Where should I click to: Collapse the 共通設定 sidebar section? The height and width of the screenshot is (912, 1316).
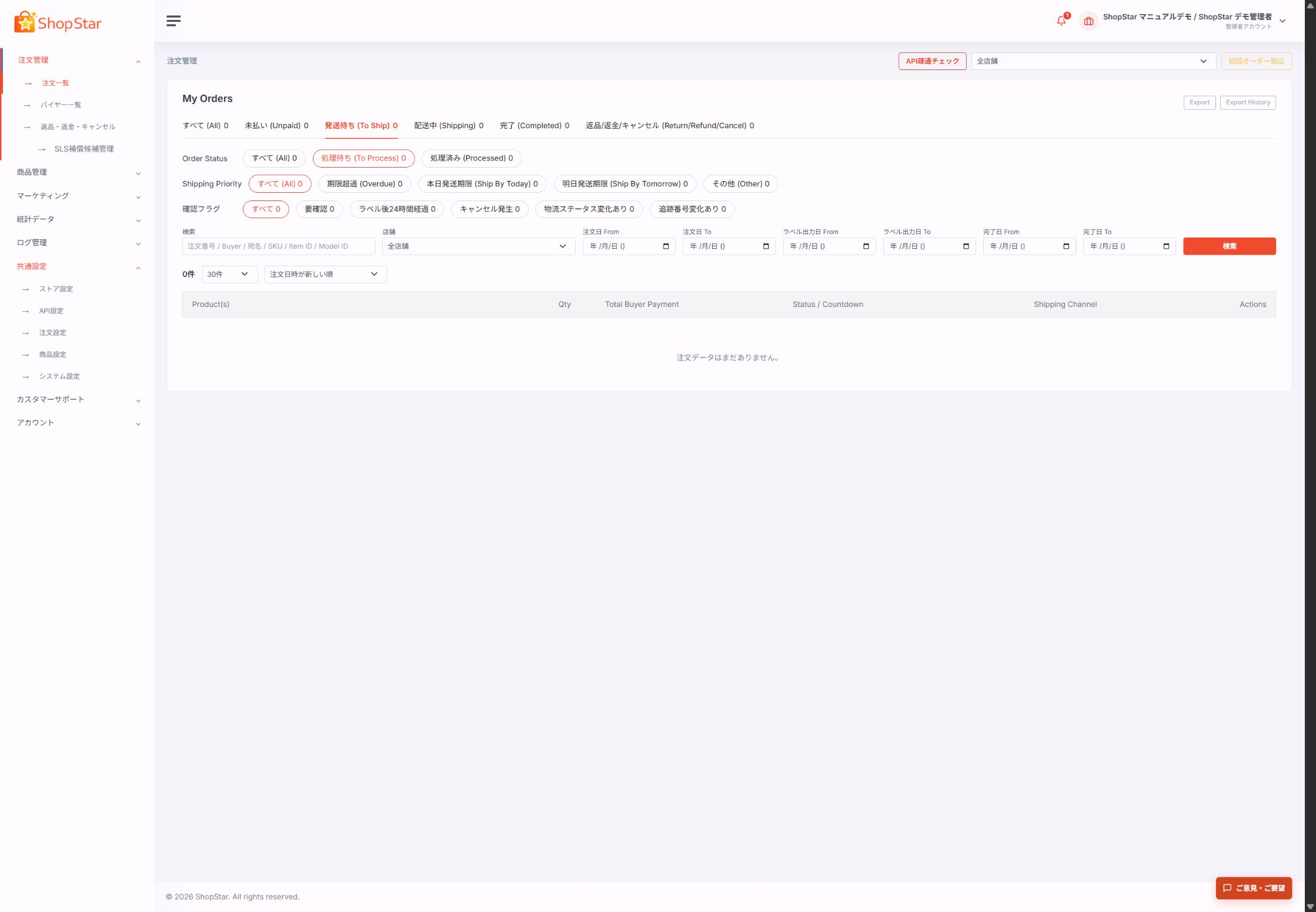pos(78,266)
